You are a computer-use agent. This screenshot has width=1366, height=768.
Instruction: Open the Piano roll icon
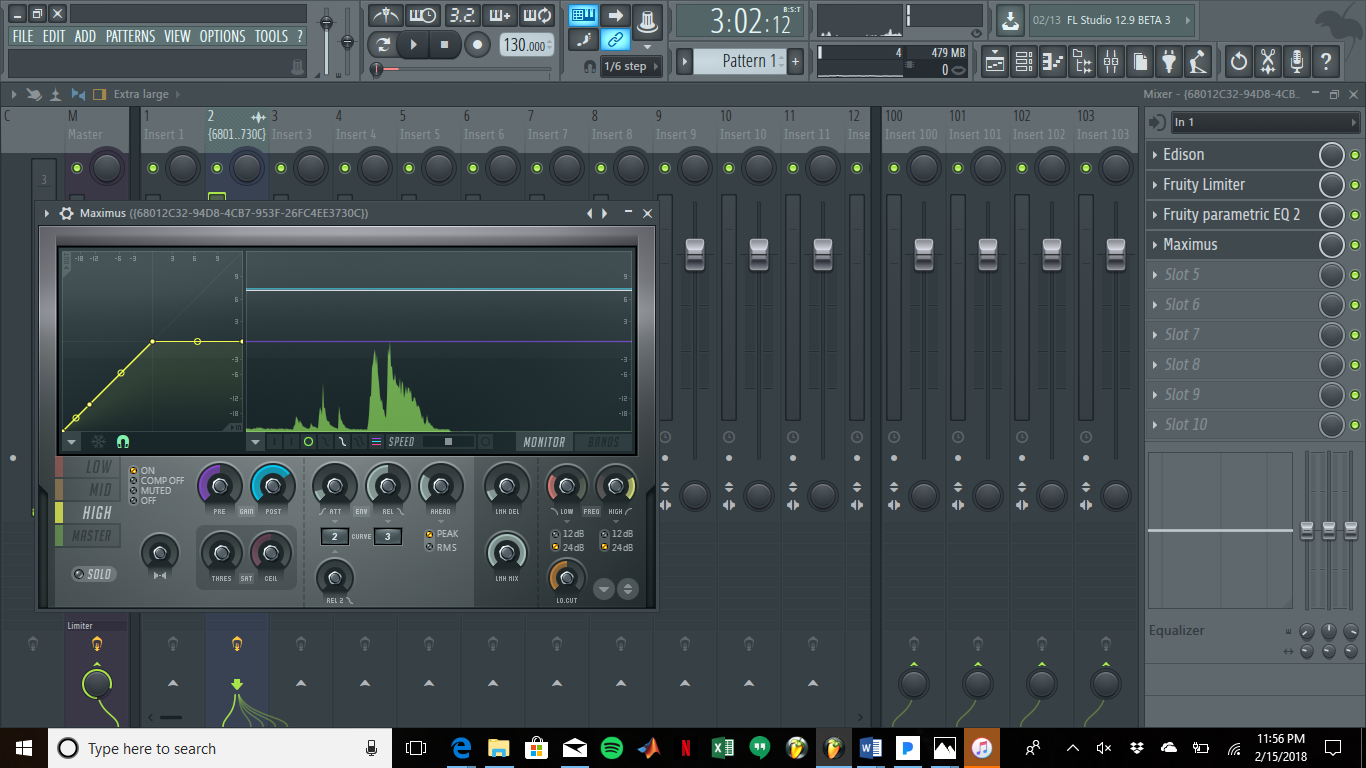1053,61
